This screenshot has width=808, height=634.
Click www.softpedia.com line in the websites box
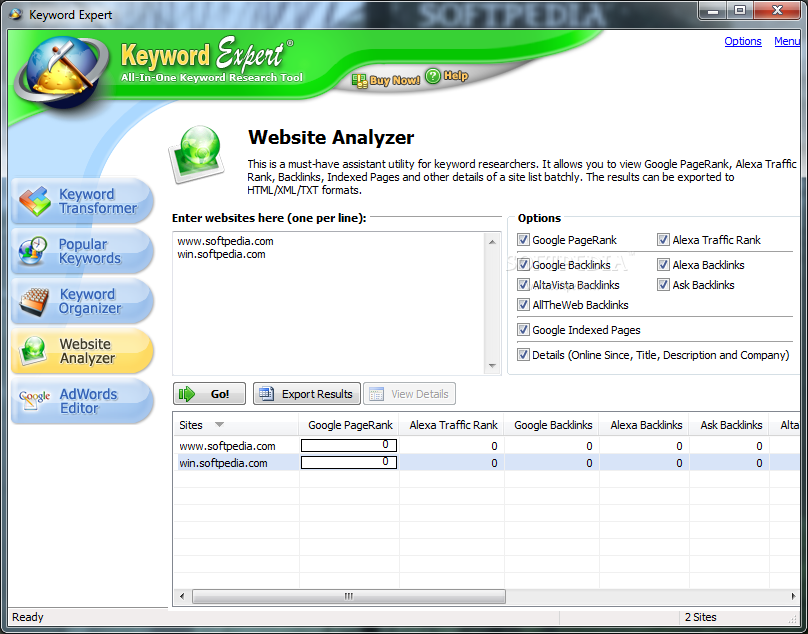[225, 241]
